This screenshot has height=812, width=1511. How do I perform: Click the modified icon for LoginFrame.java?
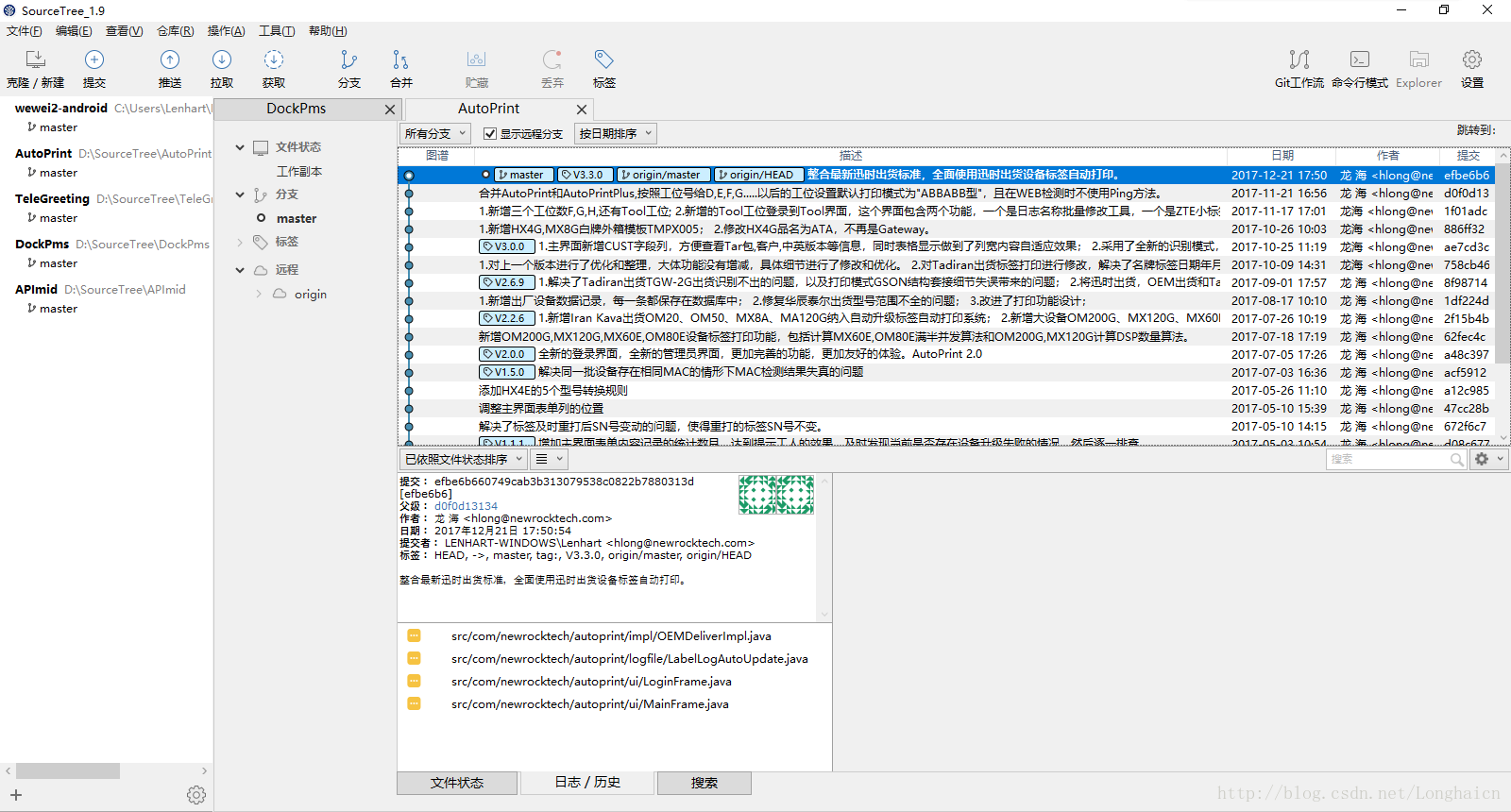click(414, 681)
